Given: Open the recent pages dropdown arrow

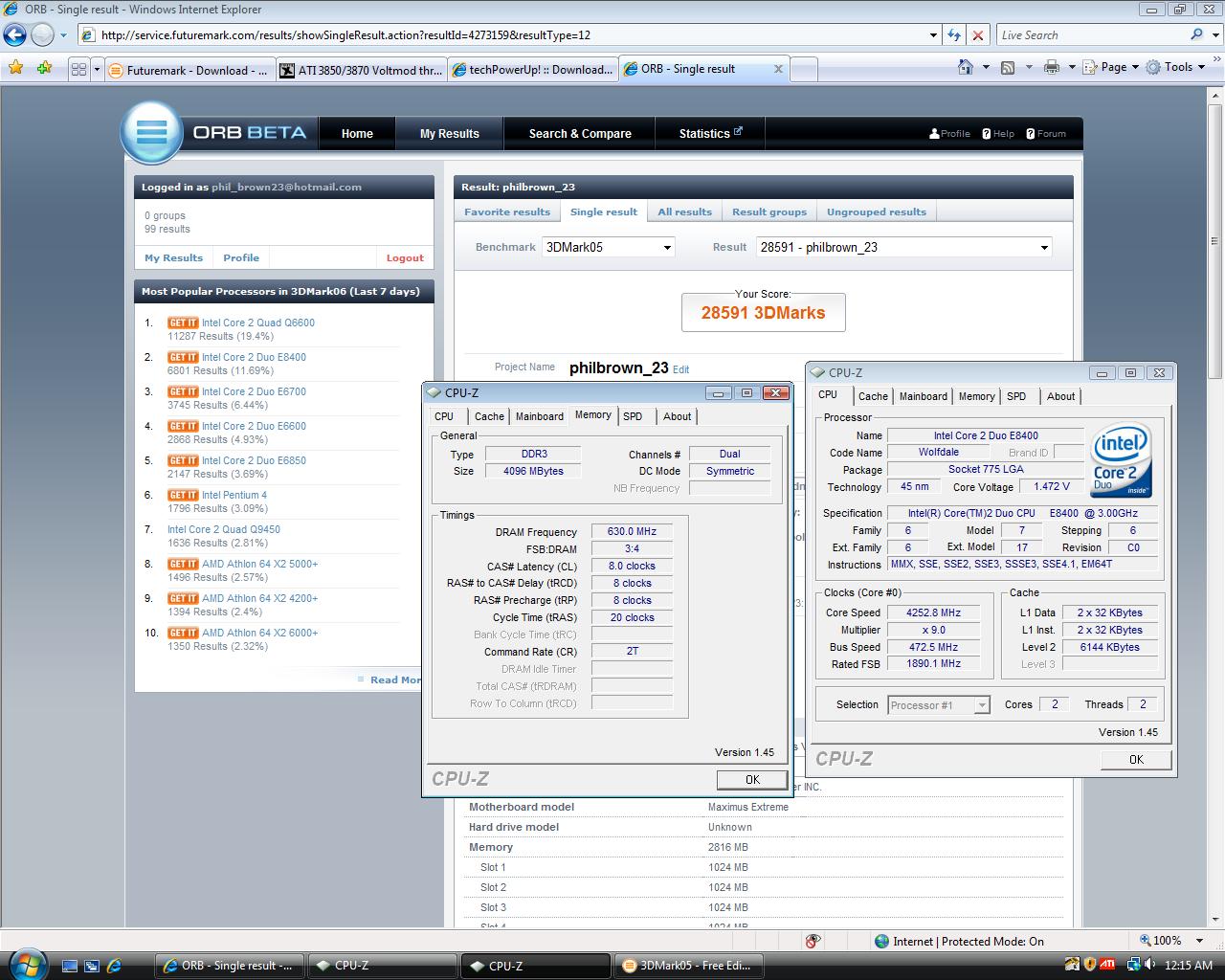Looking at the screenshot, I should click(x=63, y=35).
